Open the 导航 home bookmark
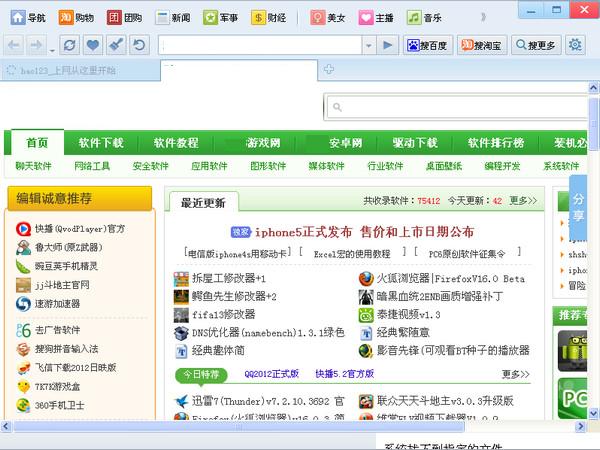Image resolution: width=600 pixels, height=450 pixels. [28, 18]
